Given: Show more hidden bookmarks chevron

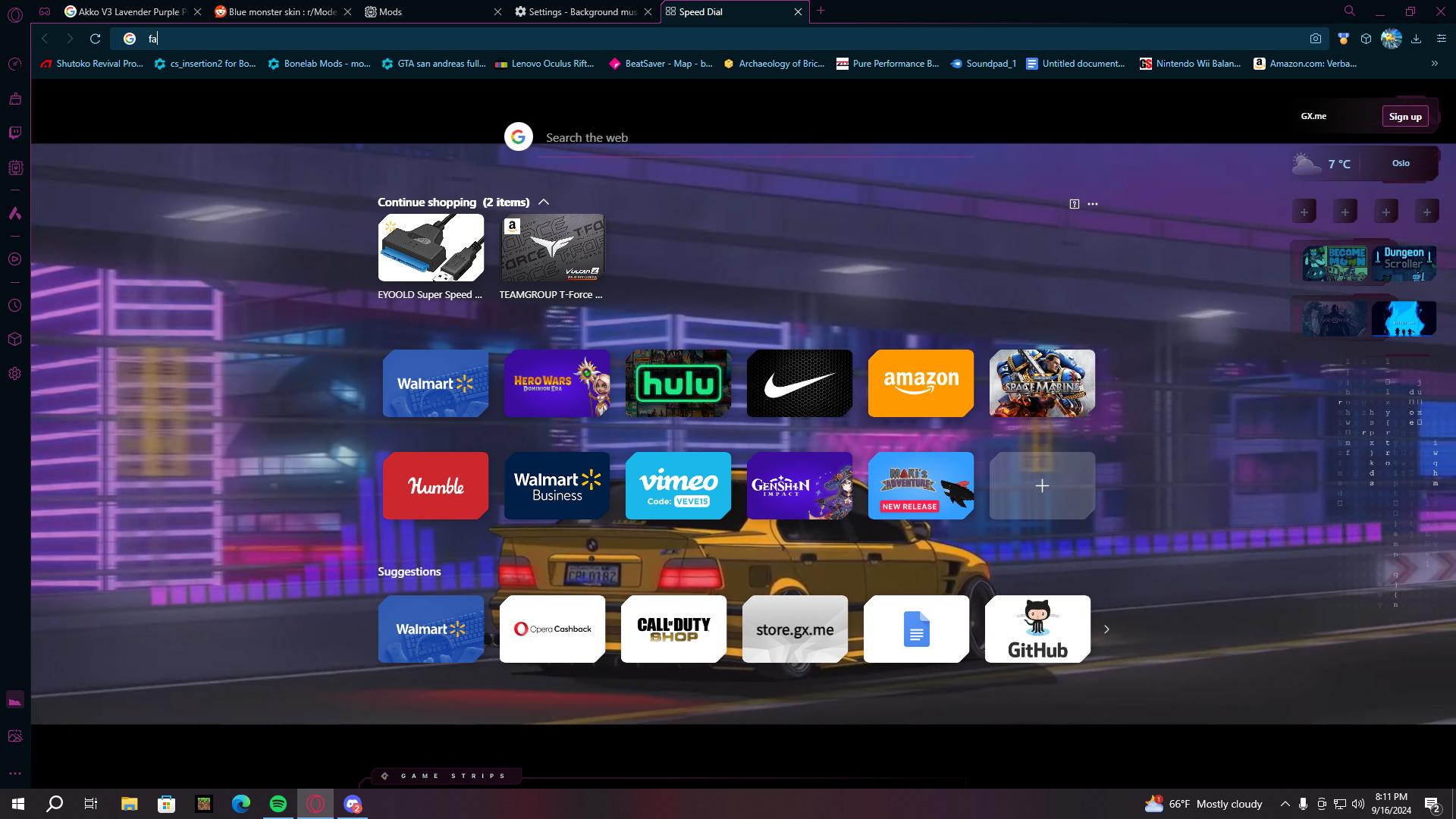Looking at the screenshot, I should pyautogui.click(x=1435, y=64).
